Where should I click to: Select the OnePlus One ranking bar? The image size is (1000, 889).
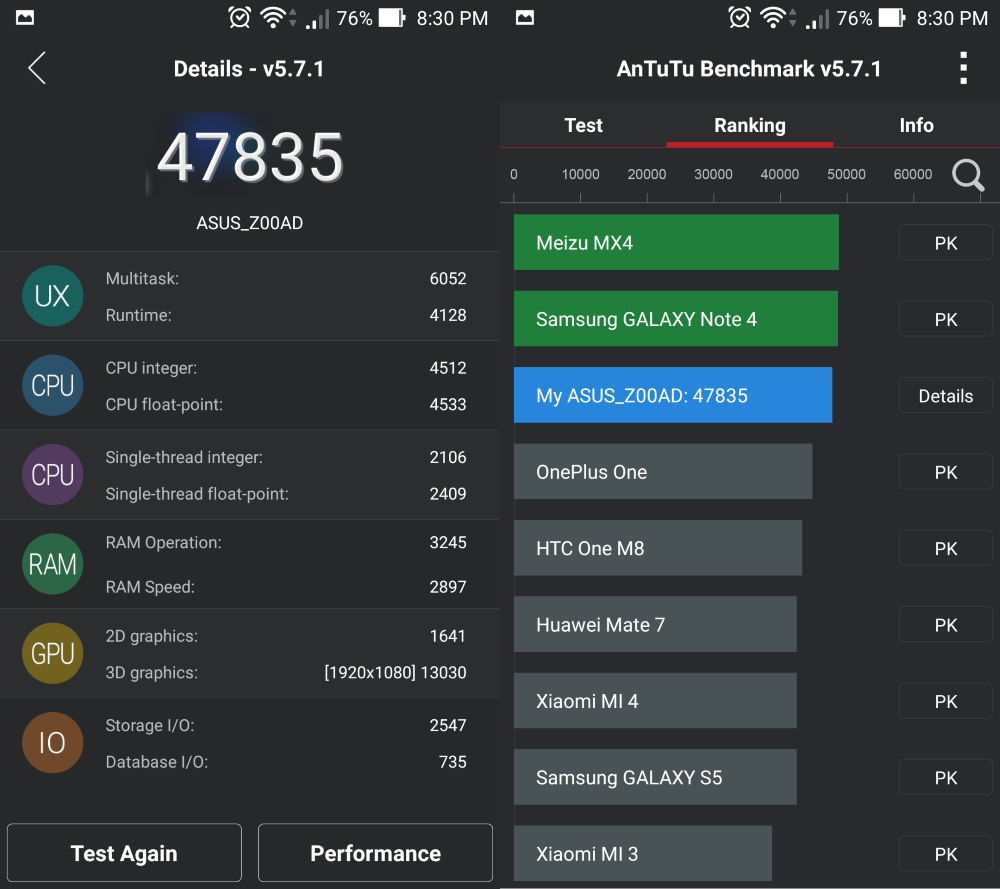click(663, 471)
